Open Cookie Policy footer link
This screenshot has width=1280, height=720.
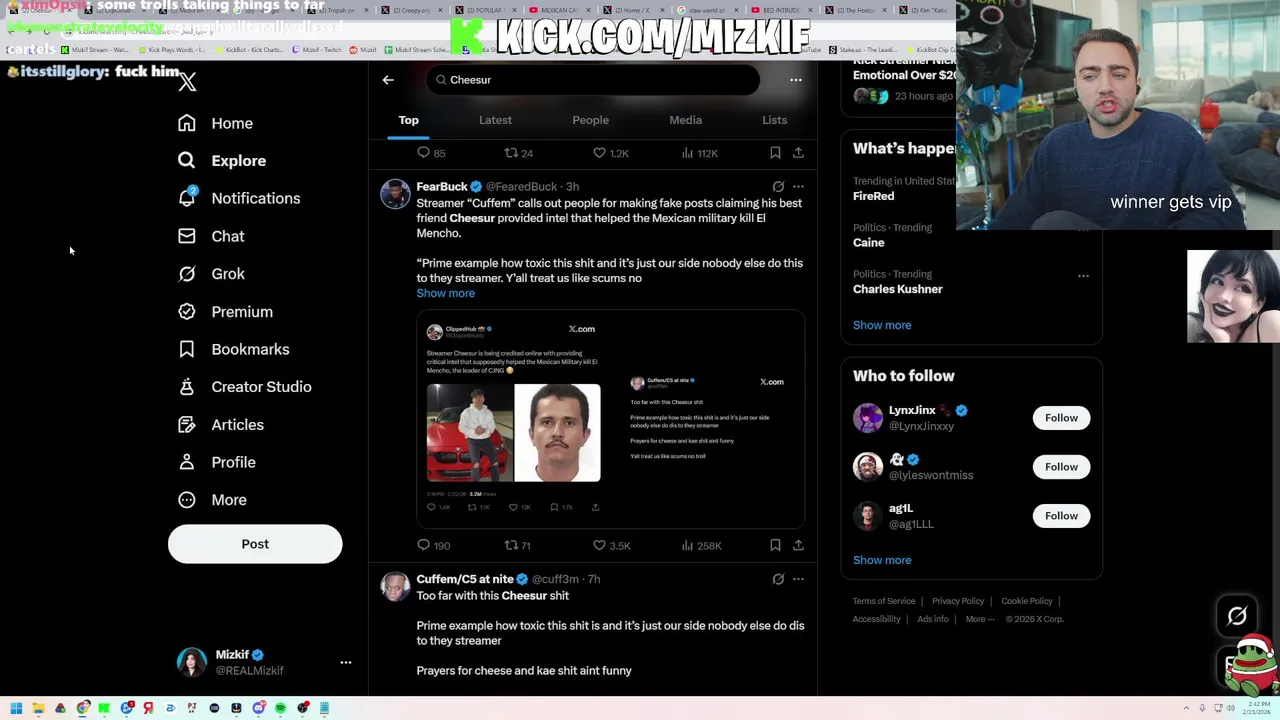[1027, 601]
